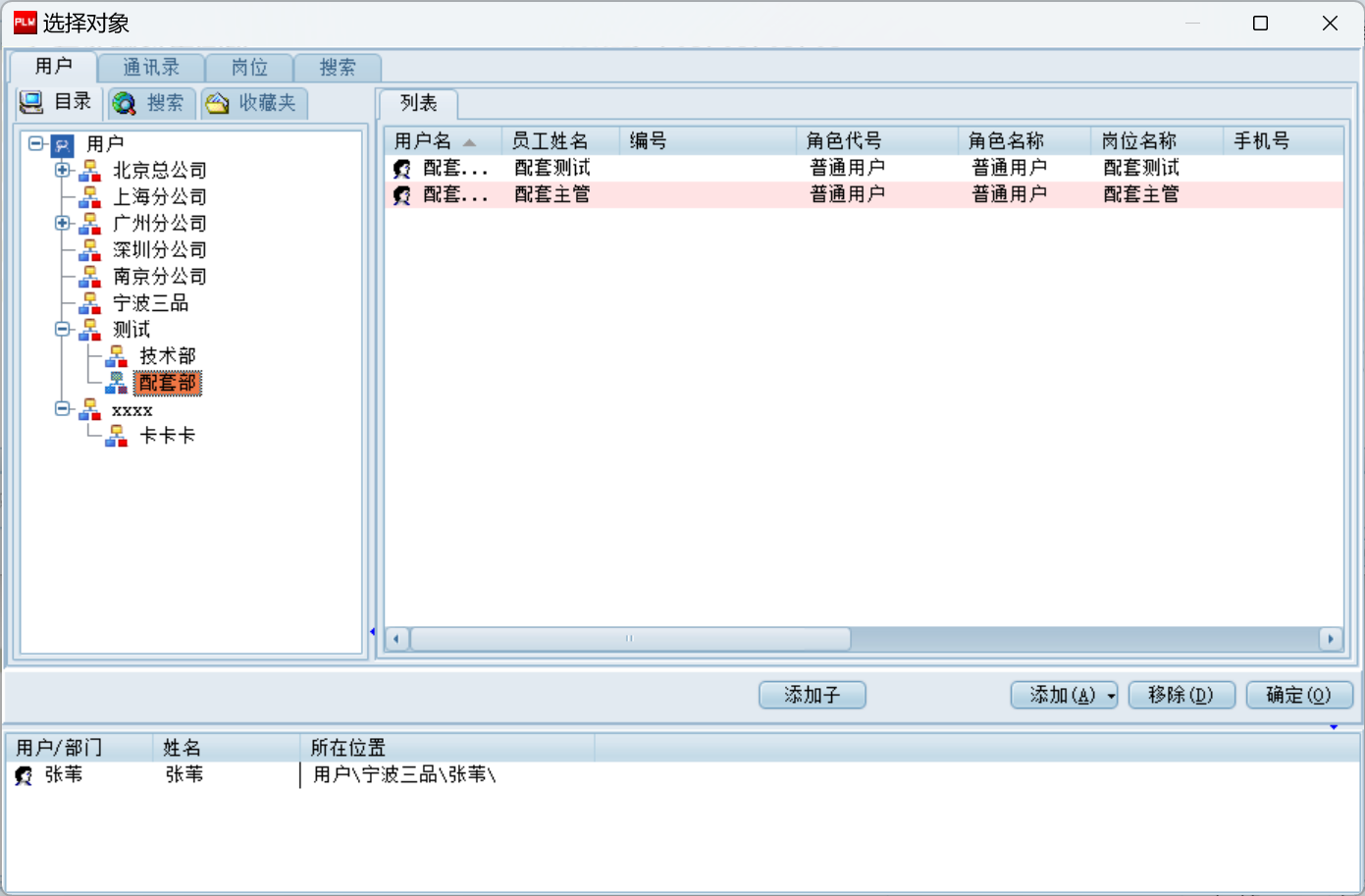
Task: Expand the 广州分公司 node
Action: [63, 223]
